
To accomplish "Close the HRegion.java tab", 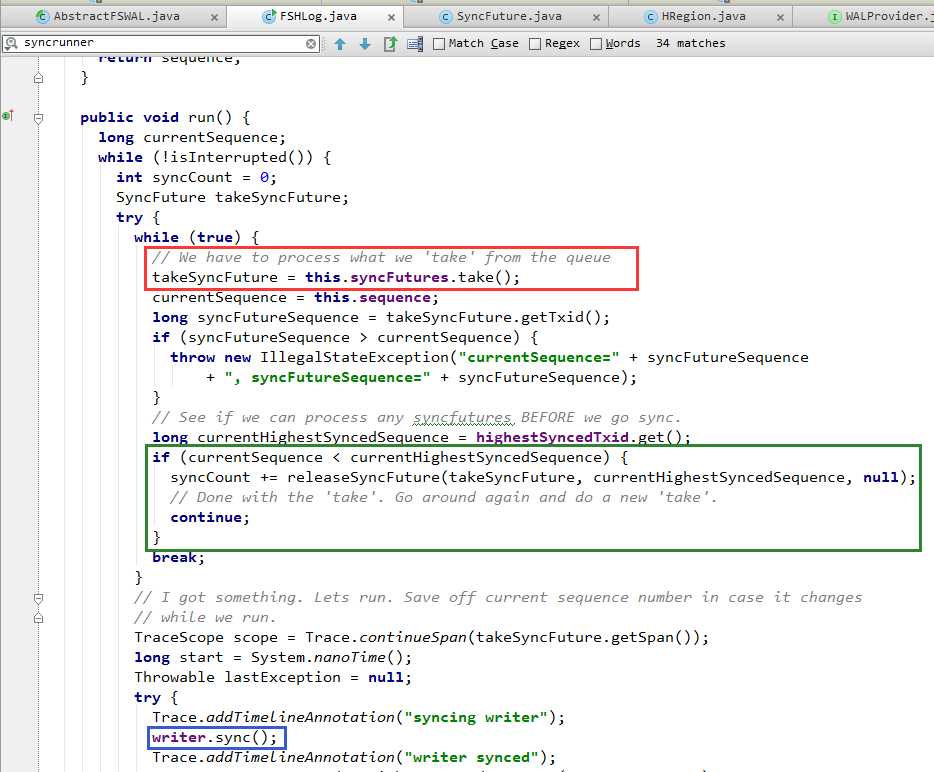I will pyautogui.click(x=780, y=18).
